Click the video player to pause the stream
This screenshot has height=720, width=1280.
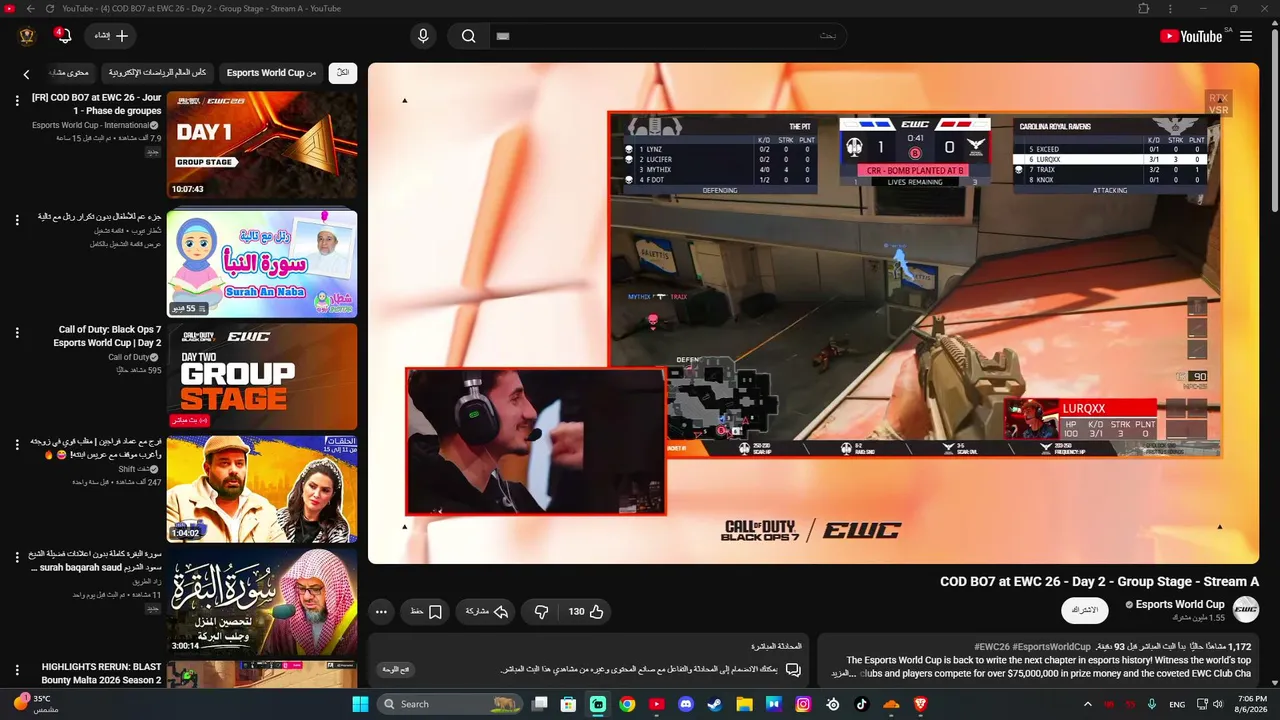(813, 313)
